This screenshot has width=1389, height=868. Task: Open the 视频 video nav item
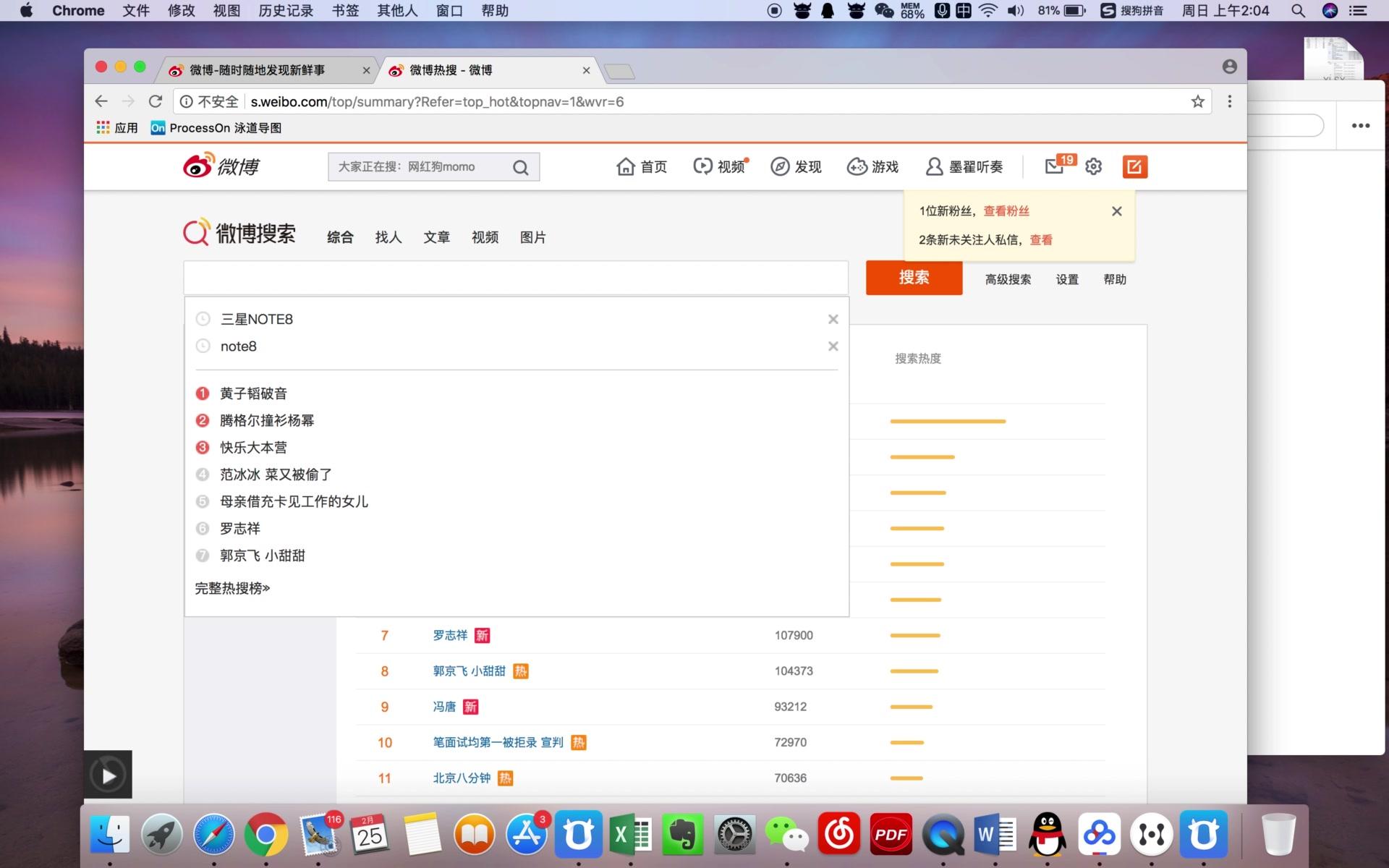pyautogui.click(x=720, y=167)
